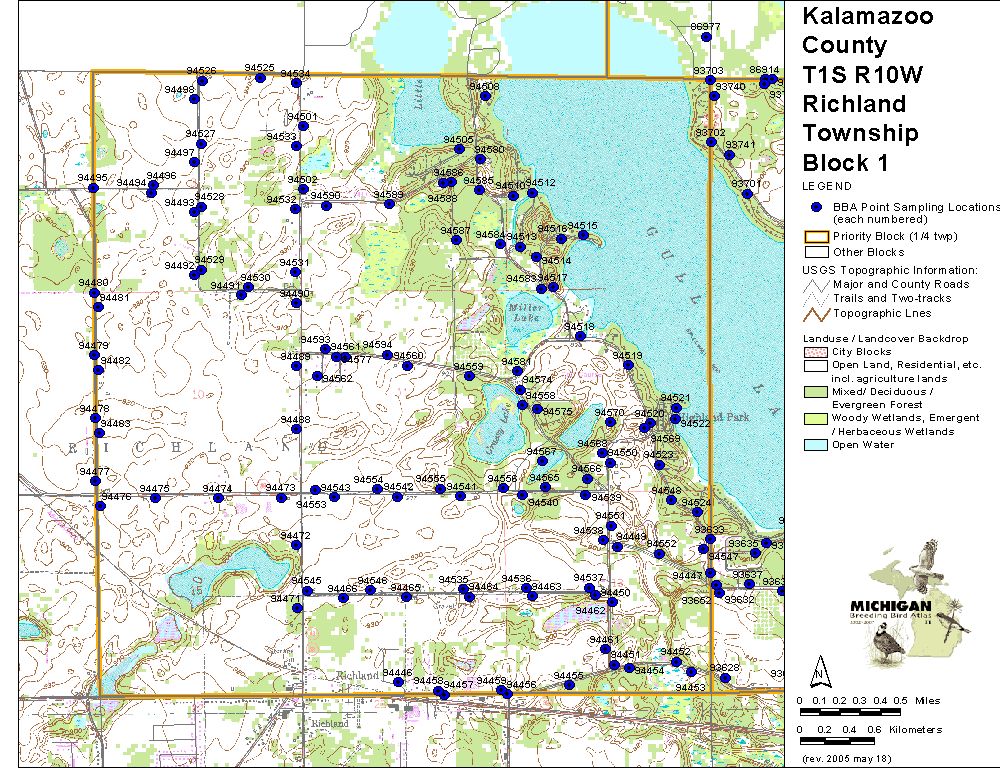Click the brown Topographic Lines legend symbol

[816, 313]
